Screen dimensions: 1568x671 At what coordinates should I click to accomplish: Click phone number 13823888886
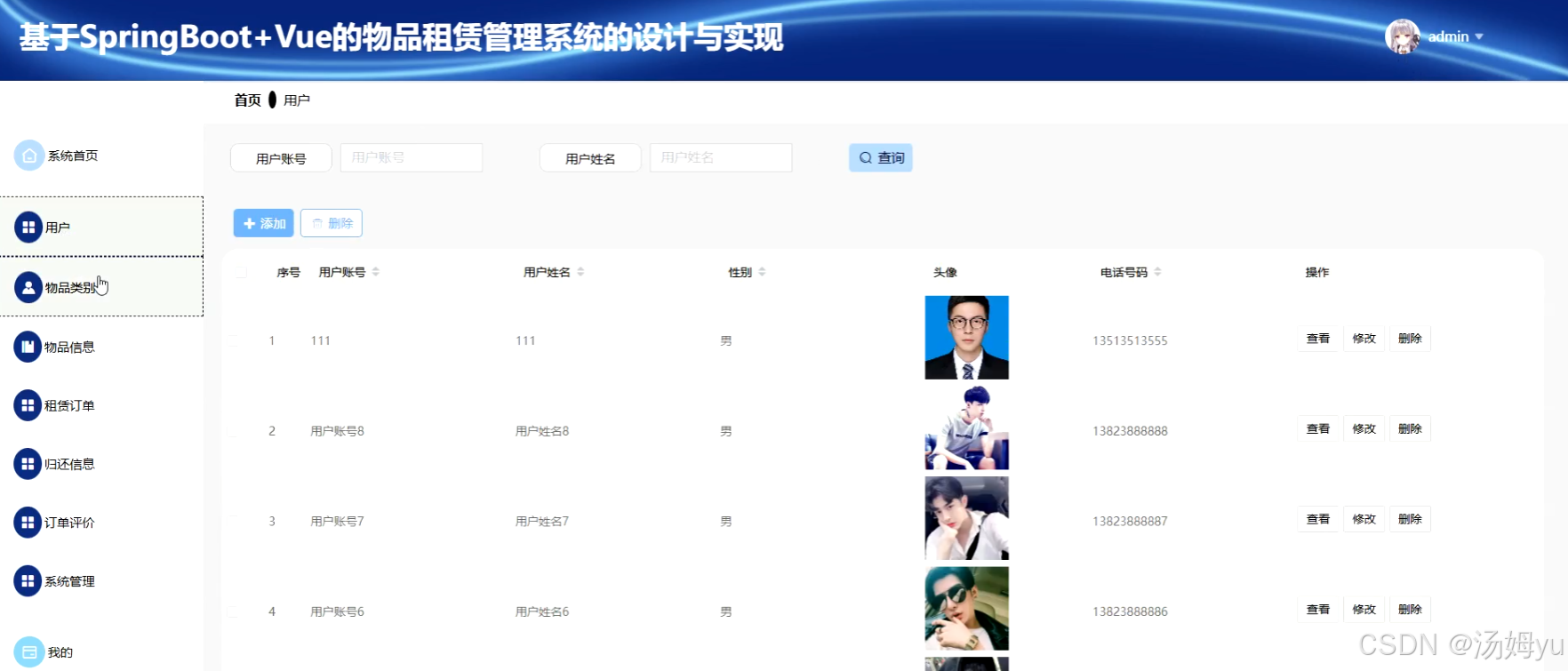click(x=1130, y=611)
